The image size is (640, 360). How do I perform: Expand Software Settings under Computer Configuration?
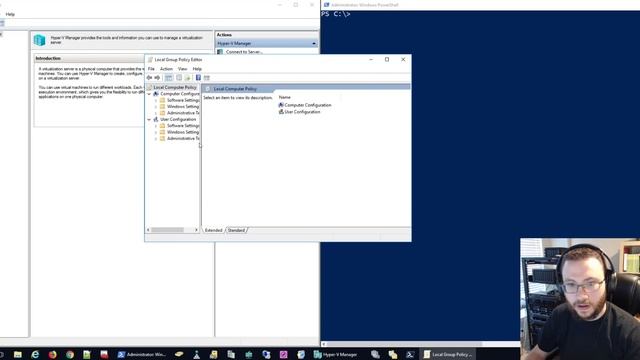tap(156, 100)
